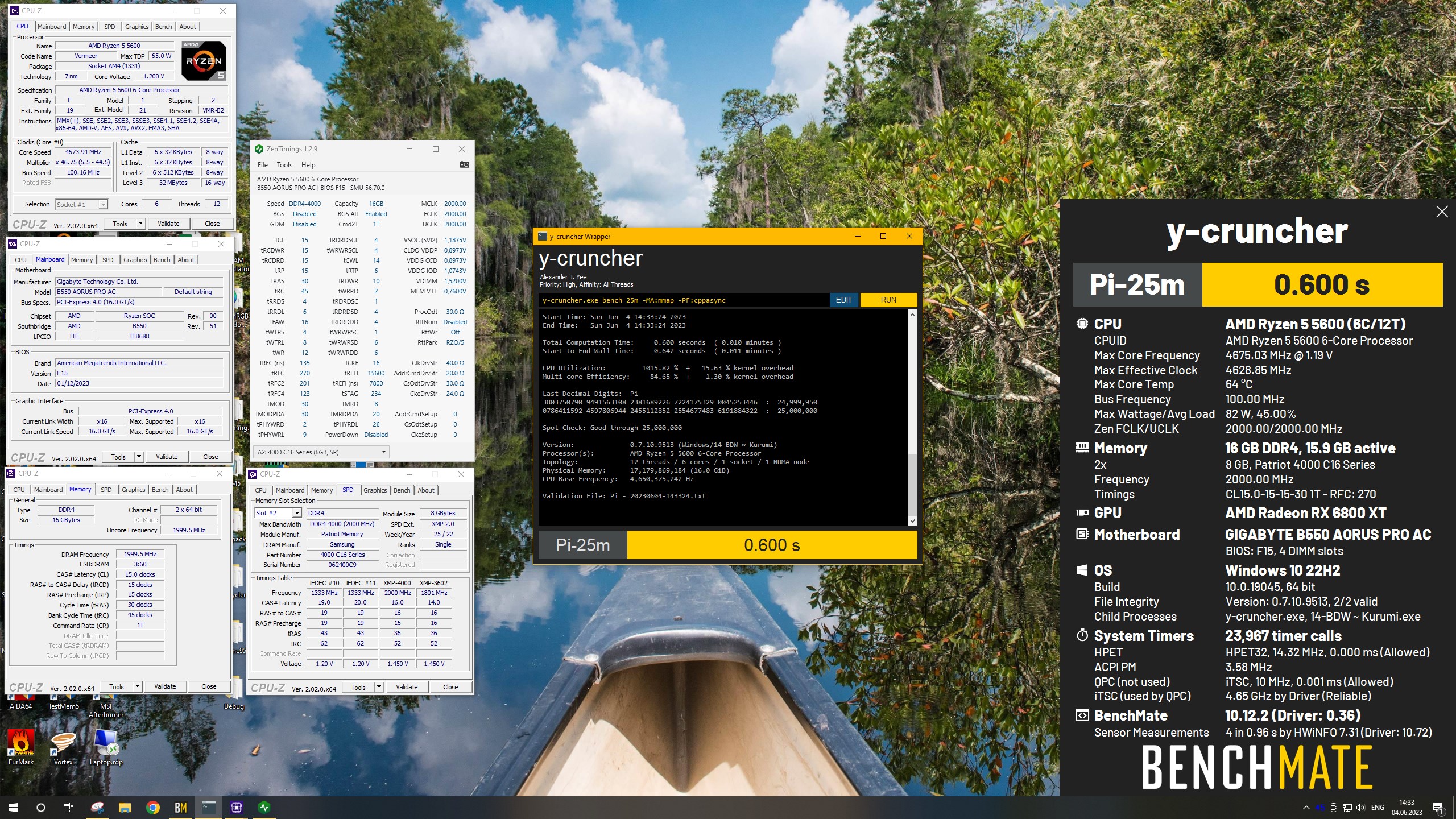Open Tools dropdown arrow in CPU-Z SPD window

tap(379, 687)
